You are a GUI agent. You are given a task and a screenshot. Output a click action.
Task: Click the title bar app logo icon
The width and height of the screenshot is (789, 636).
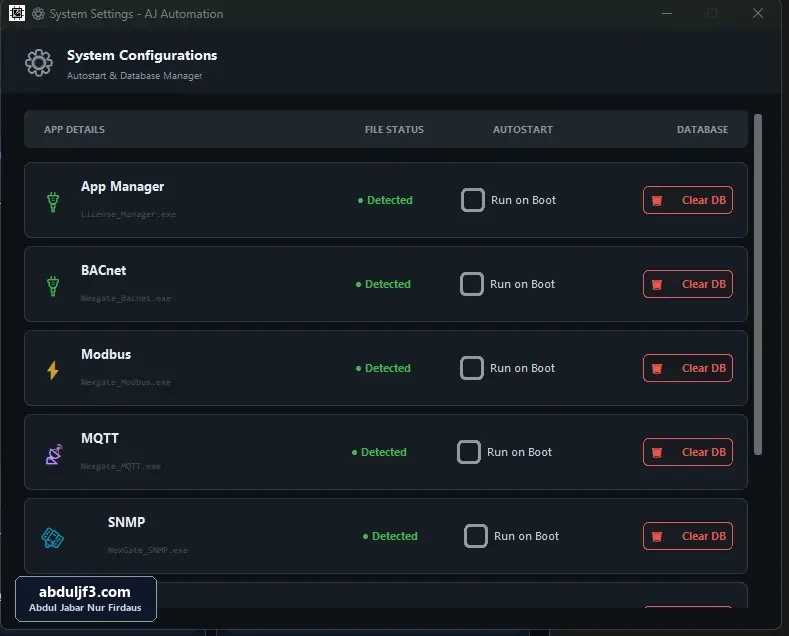(17, 13)
